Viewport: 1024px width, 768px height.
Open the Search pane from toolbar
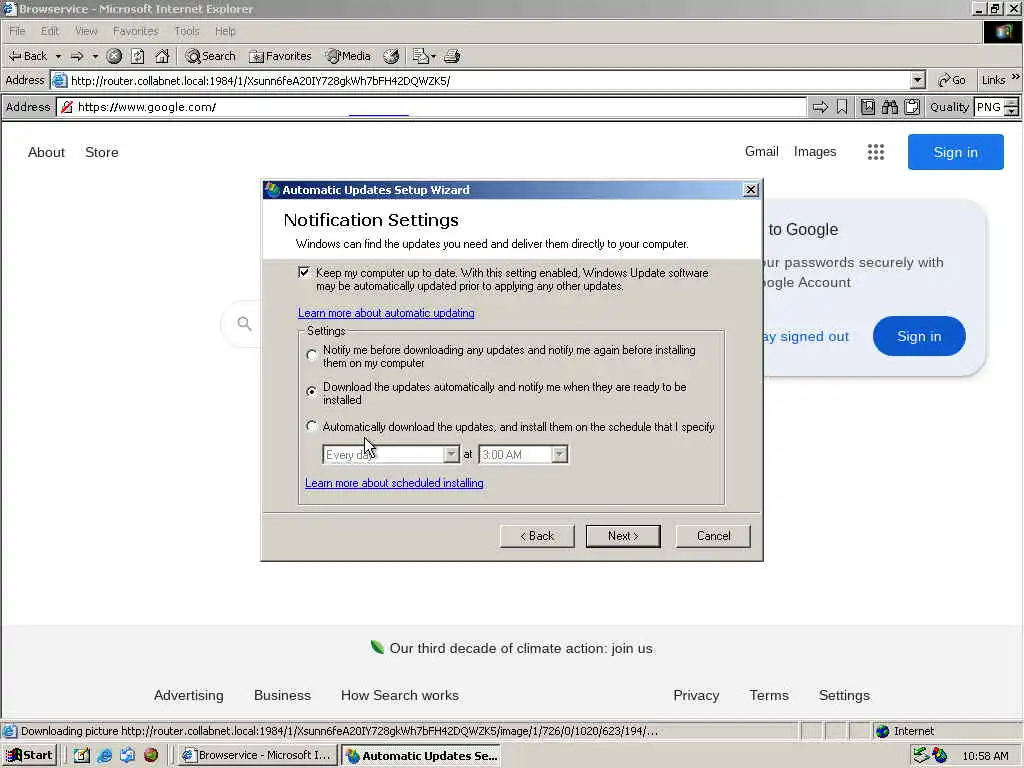click(x=210, y=56)
